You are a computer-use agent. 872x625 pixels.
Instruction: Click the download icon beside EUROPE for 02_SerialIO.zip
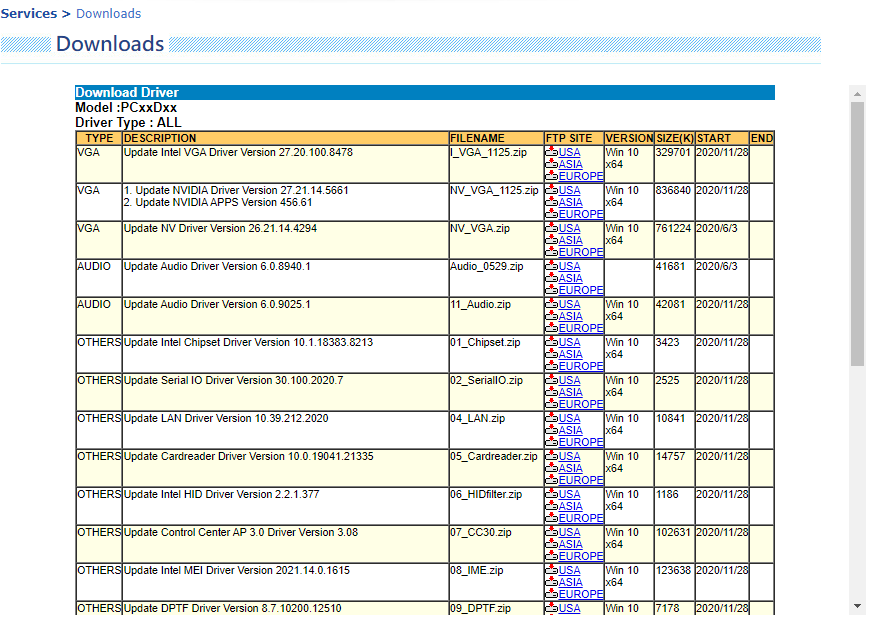point(551,404)
